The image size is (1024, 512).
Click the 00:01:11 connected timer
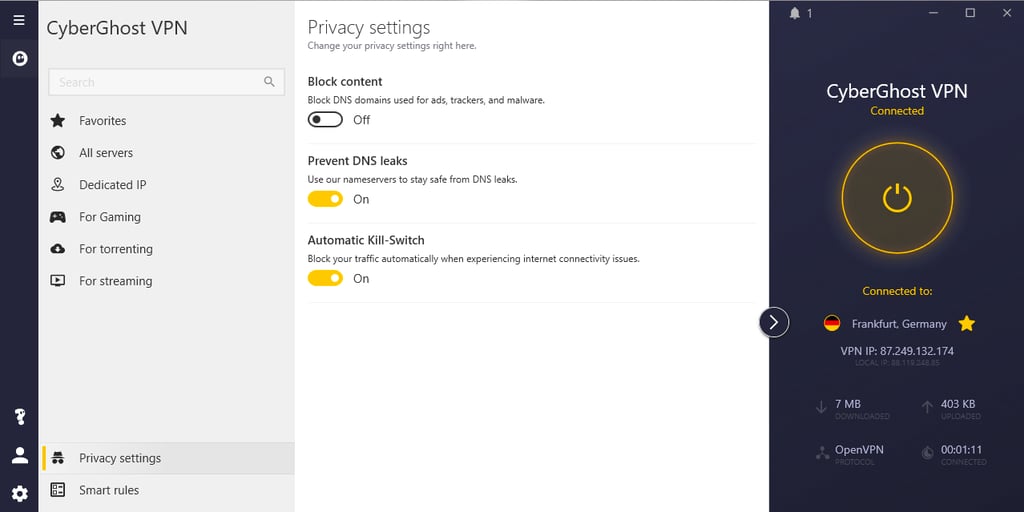(961, 449)
